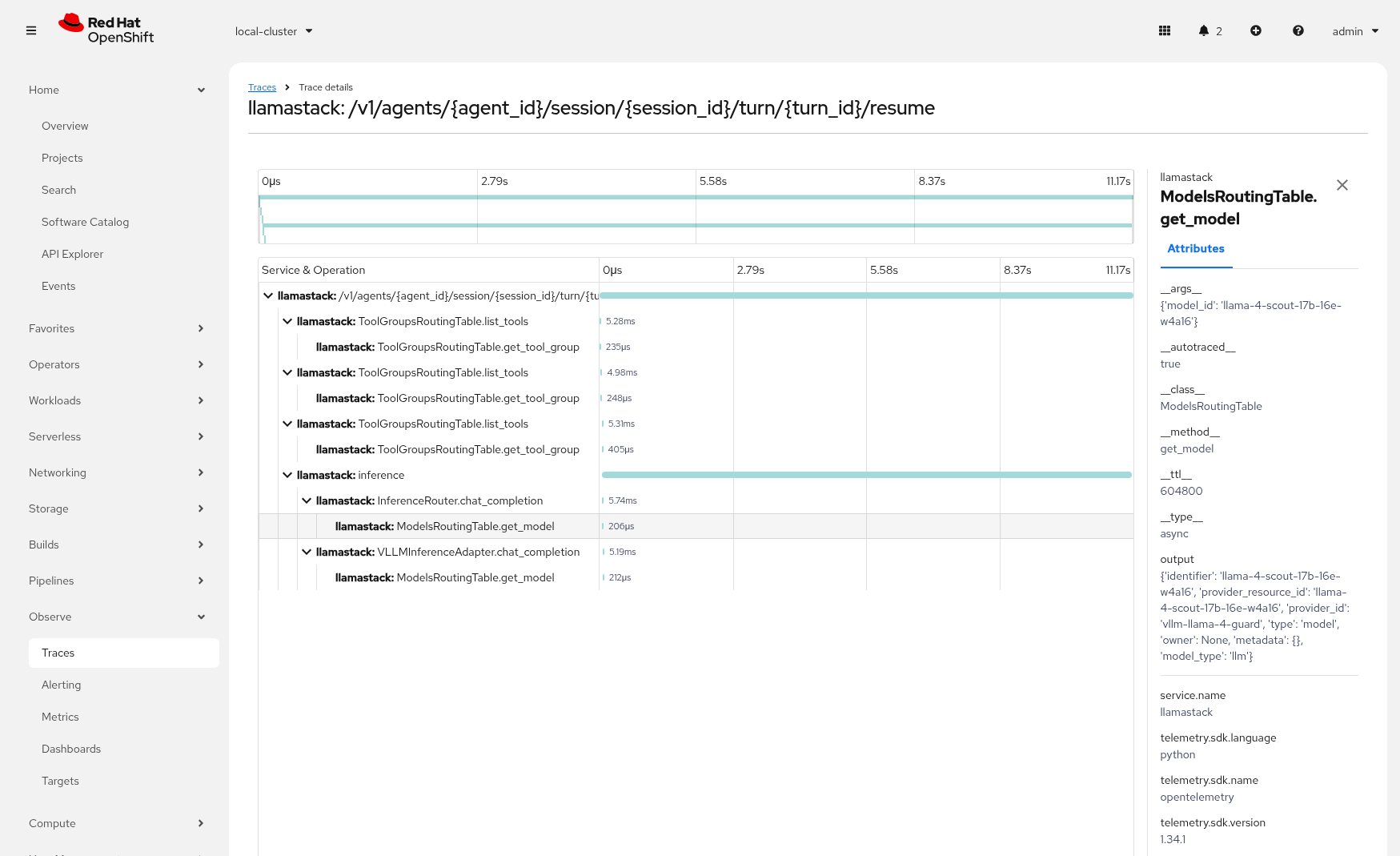Click the Red Hat OpenShift logo

106,30
